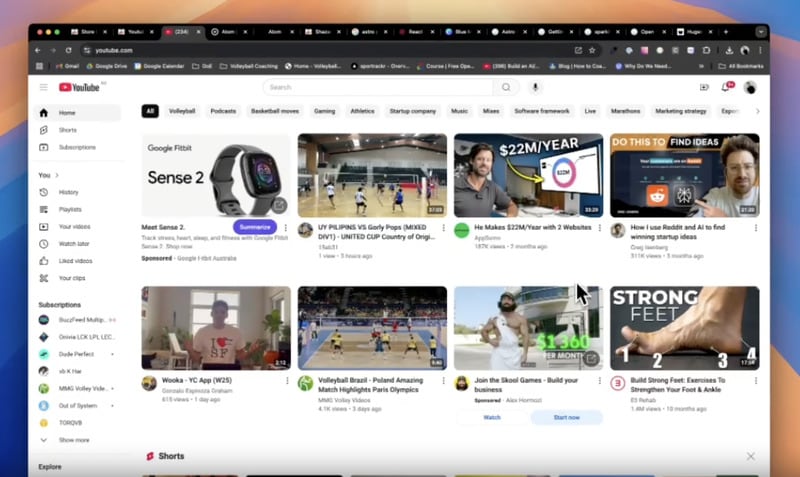Open Shorts from the sidebar
800x477 pixels.
67,130
